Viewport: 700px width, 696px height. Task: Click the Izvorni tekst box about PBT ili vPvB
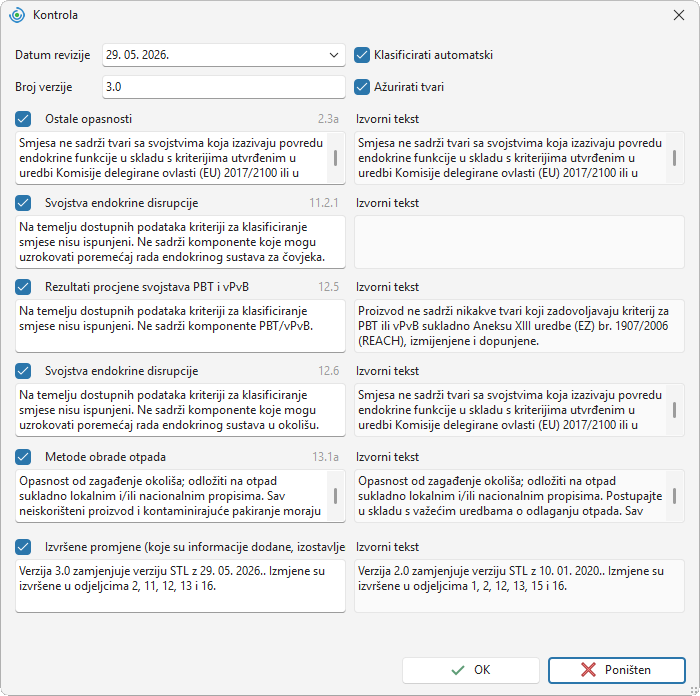pyautogui.click(x=519, y=326)
